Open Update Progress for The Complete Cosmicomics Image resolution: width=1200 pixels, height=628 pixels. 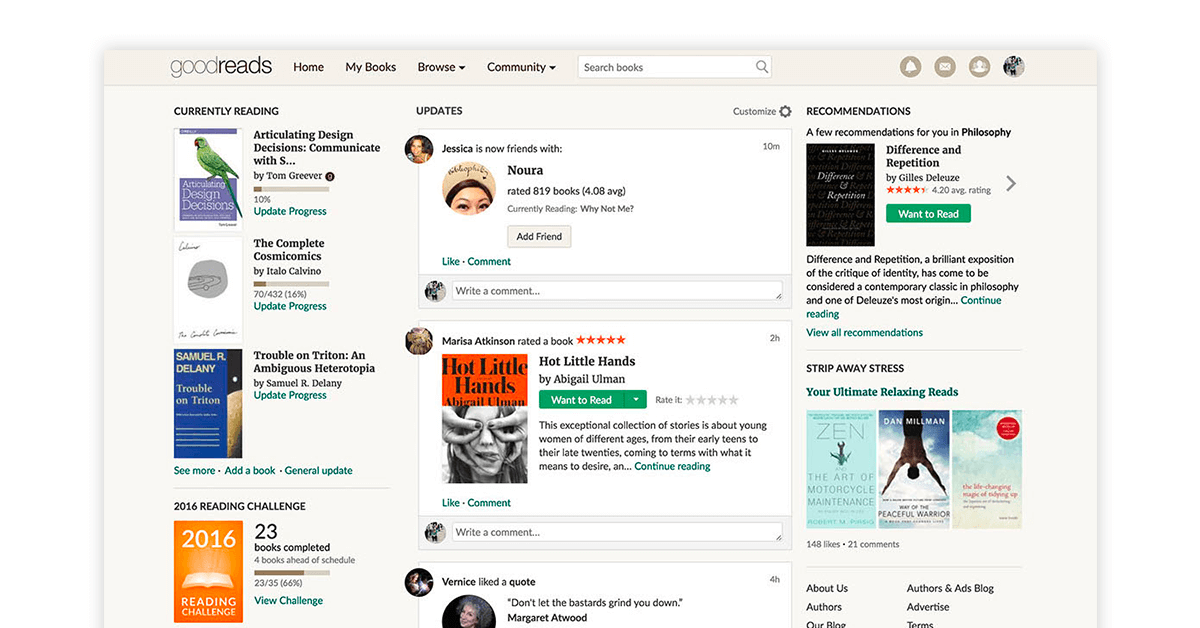pyautogui.click(x=290, y=306)
